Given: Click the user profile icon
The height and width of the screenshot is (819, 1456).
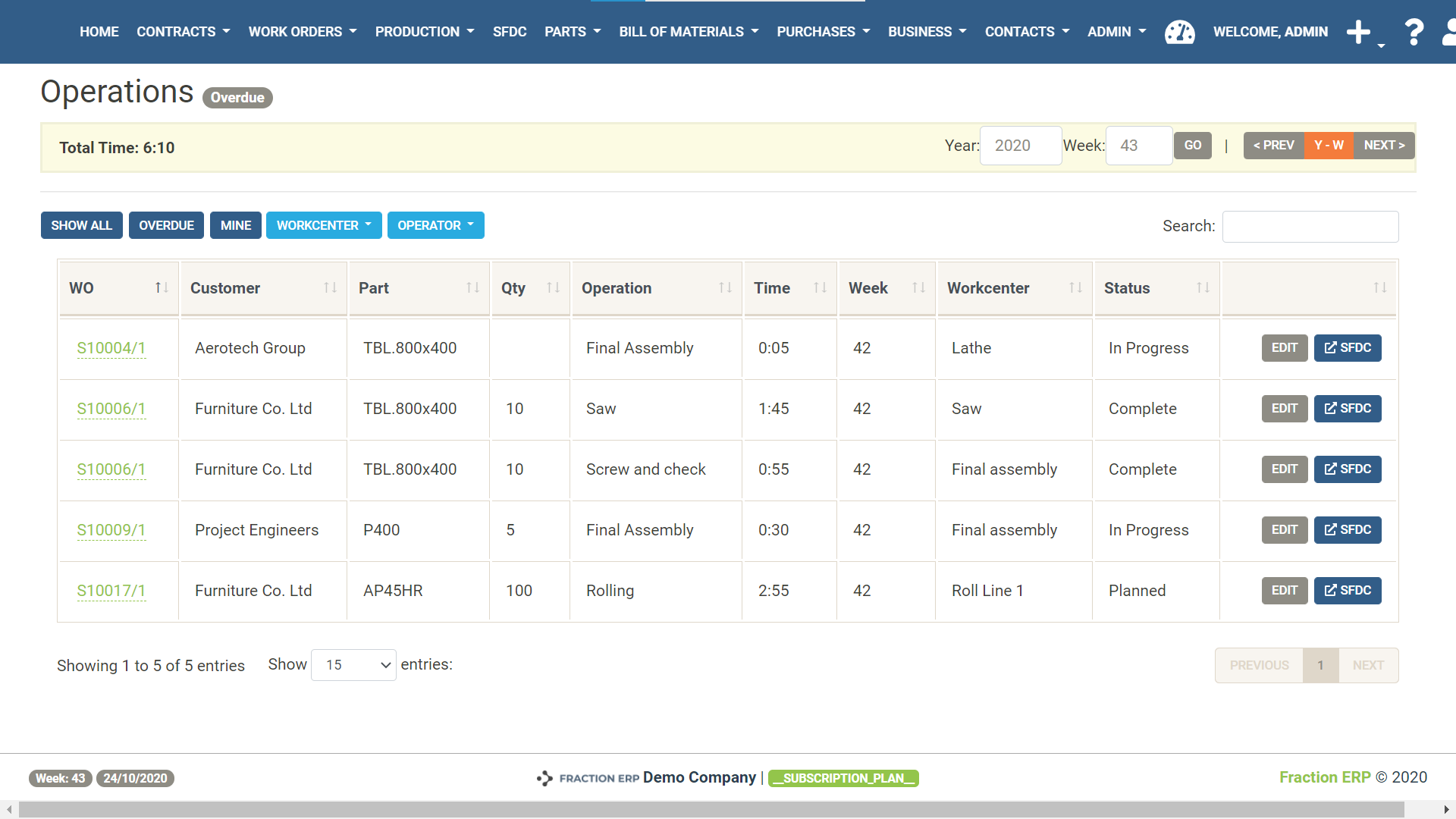Looking at the screenshot, I should click(1448, 32).
